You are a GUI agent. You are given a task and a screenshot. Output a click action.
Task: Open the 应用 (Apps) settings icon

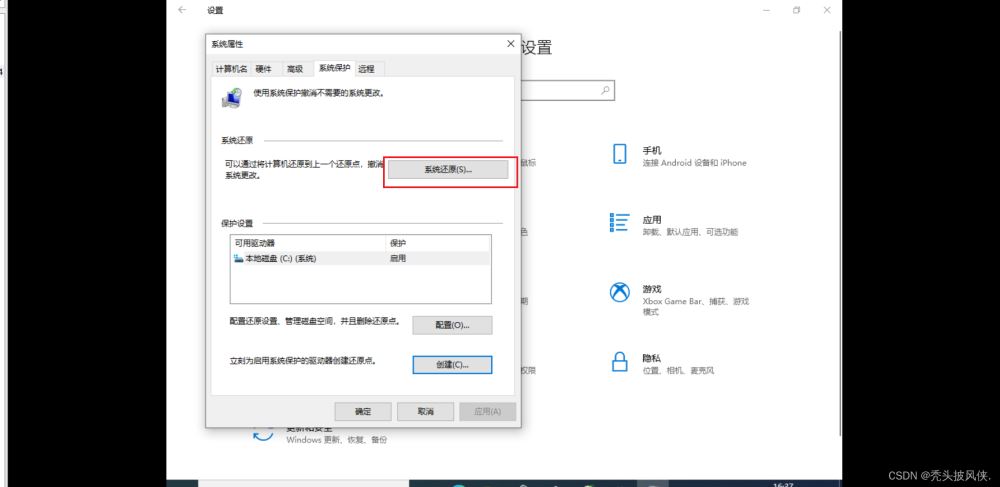[x=619, y=224]
